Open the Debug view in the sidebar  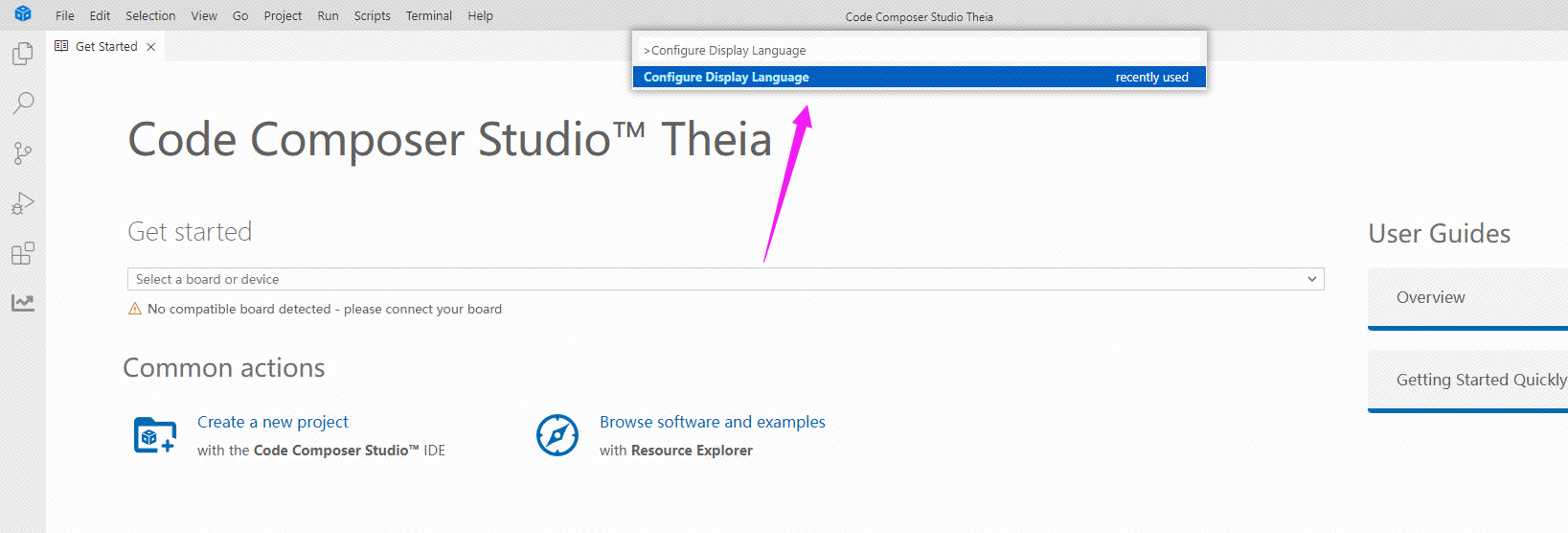coord(23,203)
